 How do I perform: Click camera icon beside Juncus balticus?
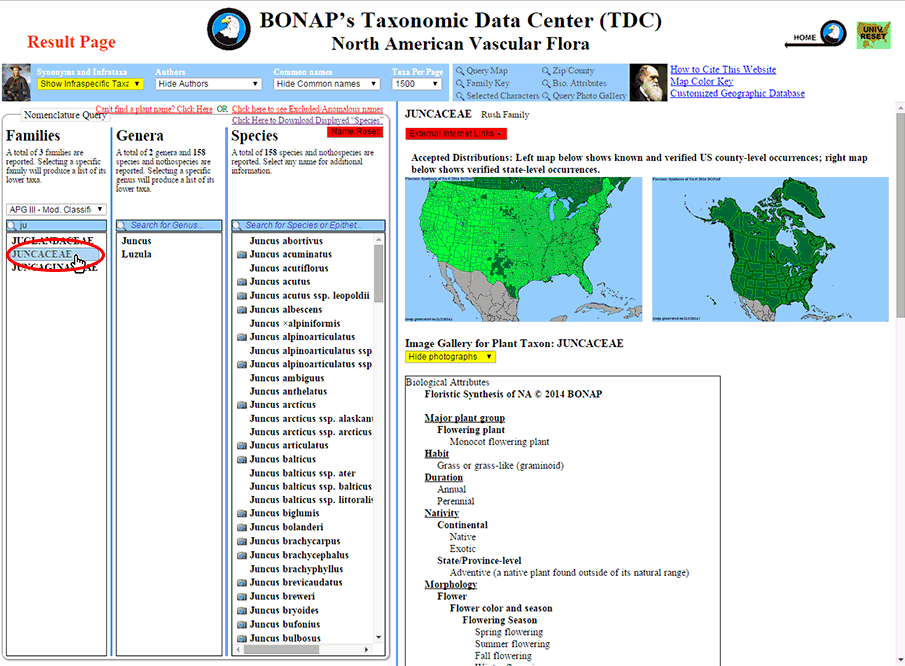point(242,459)
